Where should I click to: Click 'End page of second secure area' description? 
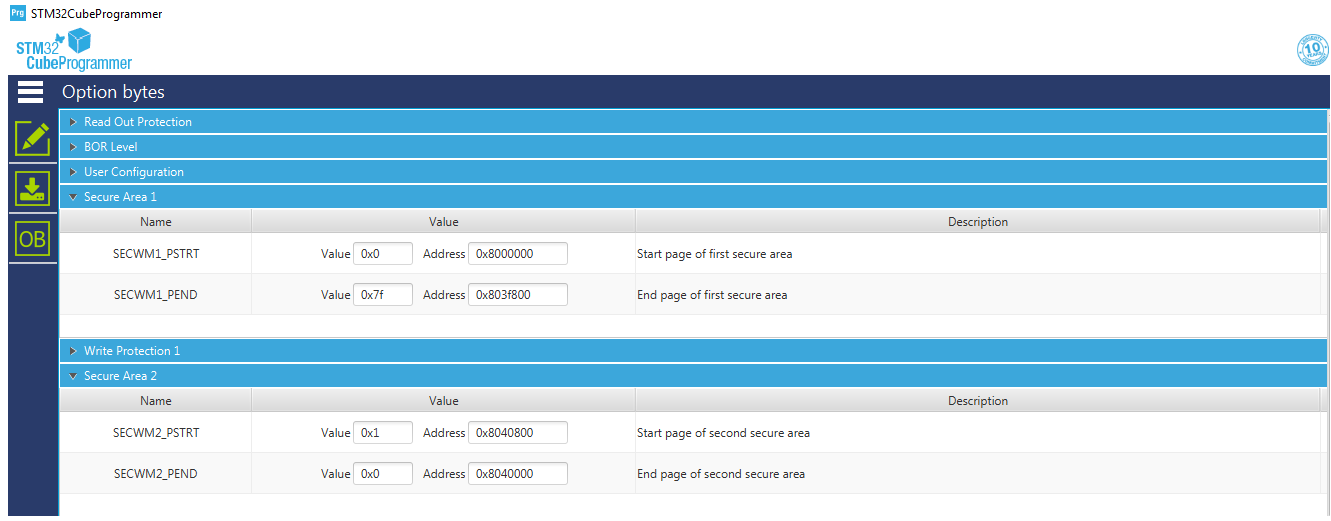point(721,474)
